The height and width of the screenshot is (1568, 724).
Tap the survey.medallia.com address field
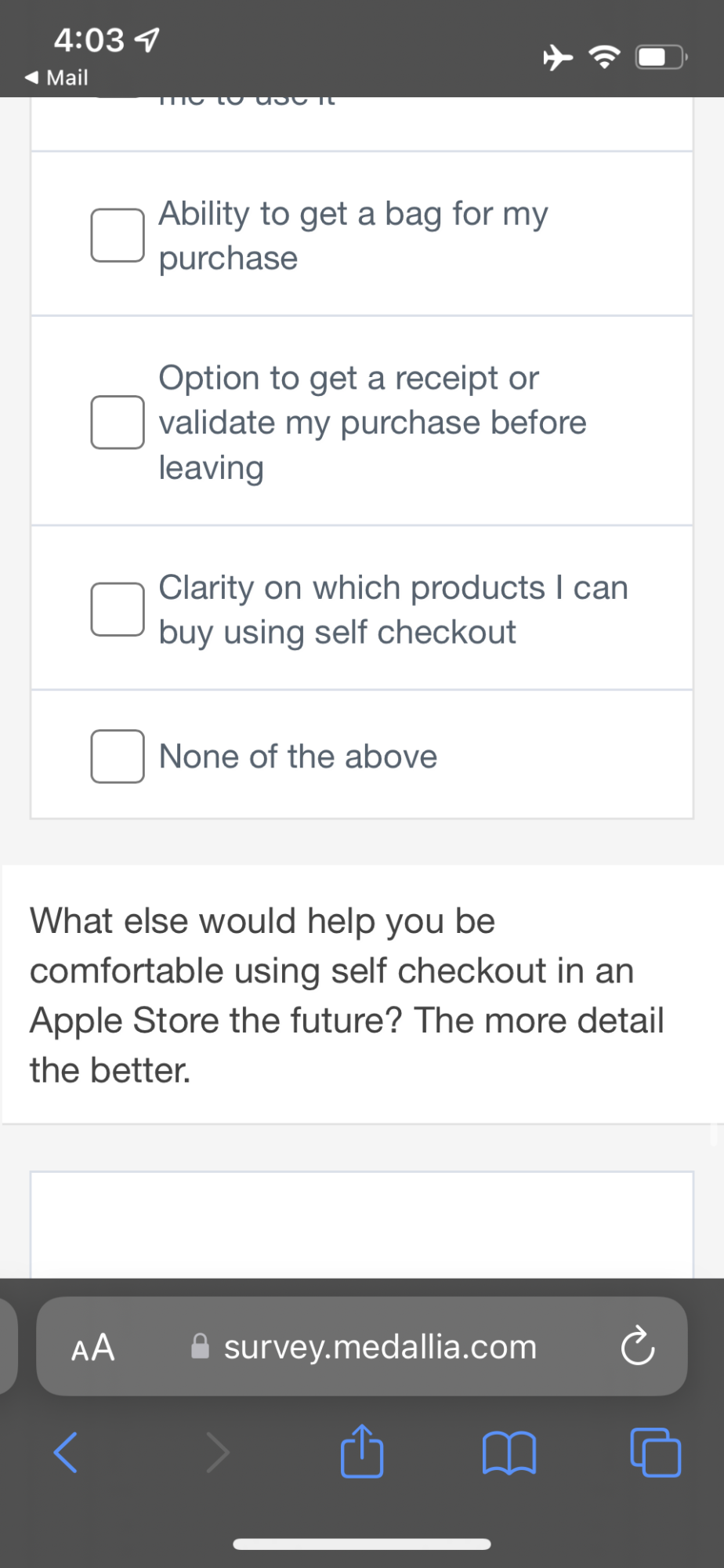coord(380,1347)
